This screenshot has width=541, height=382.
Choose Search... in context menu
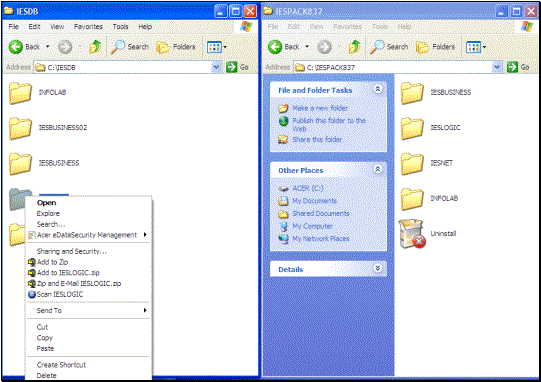coord(88,224)
